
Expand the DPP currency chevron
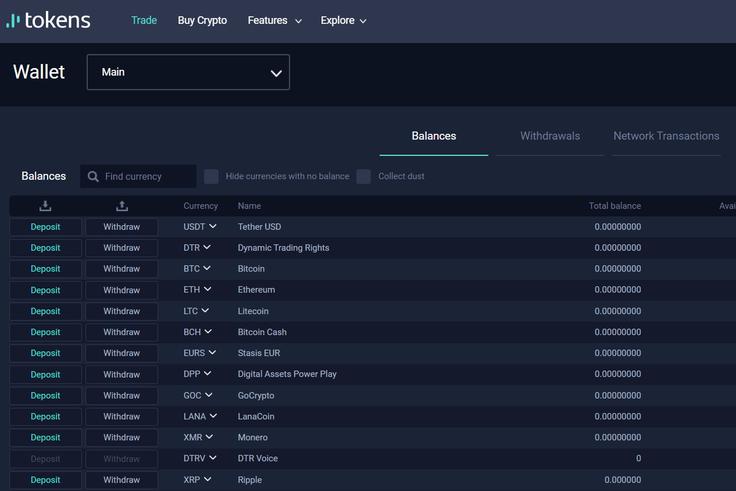pos(207,373)
